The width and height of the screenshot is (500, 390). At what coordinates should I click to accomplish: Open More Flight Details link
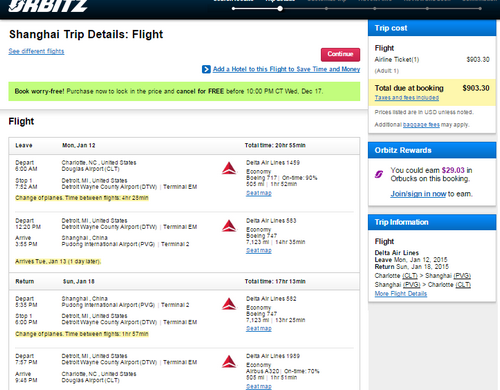point(401,294)
